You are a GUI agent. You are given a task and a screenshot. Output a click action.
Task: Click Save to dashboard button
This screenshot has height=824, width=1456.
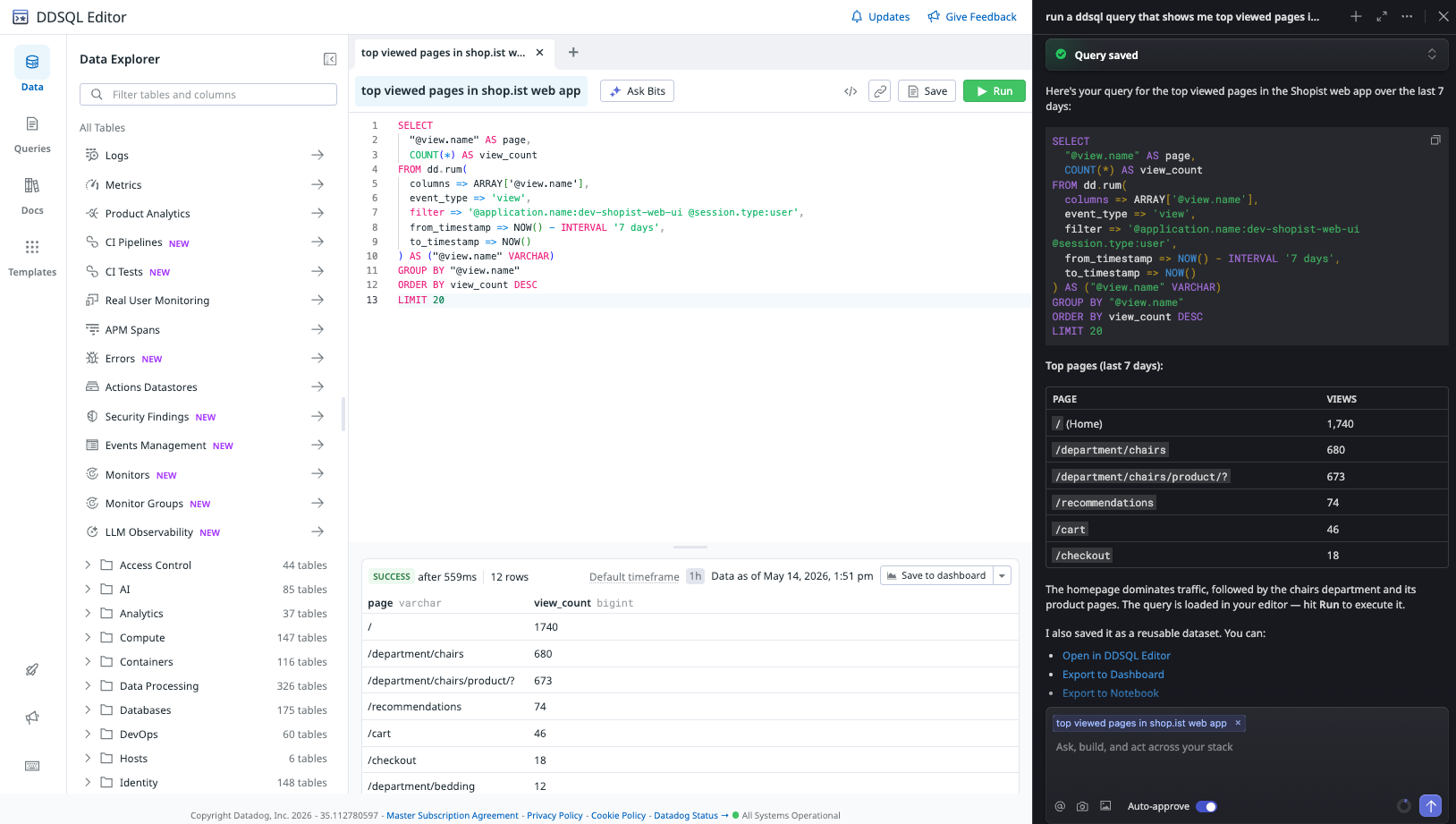coord(936,575)
